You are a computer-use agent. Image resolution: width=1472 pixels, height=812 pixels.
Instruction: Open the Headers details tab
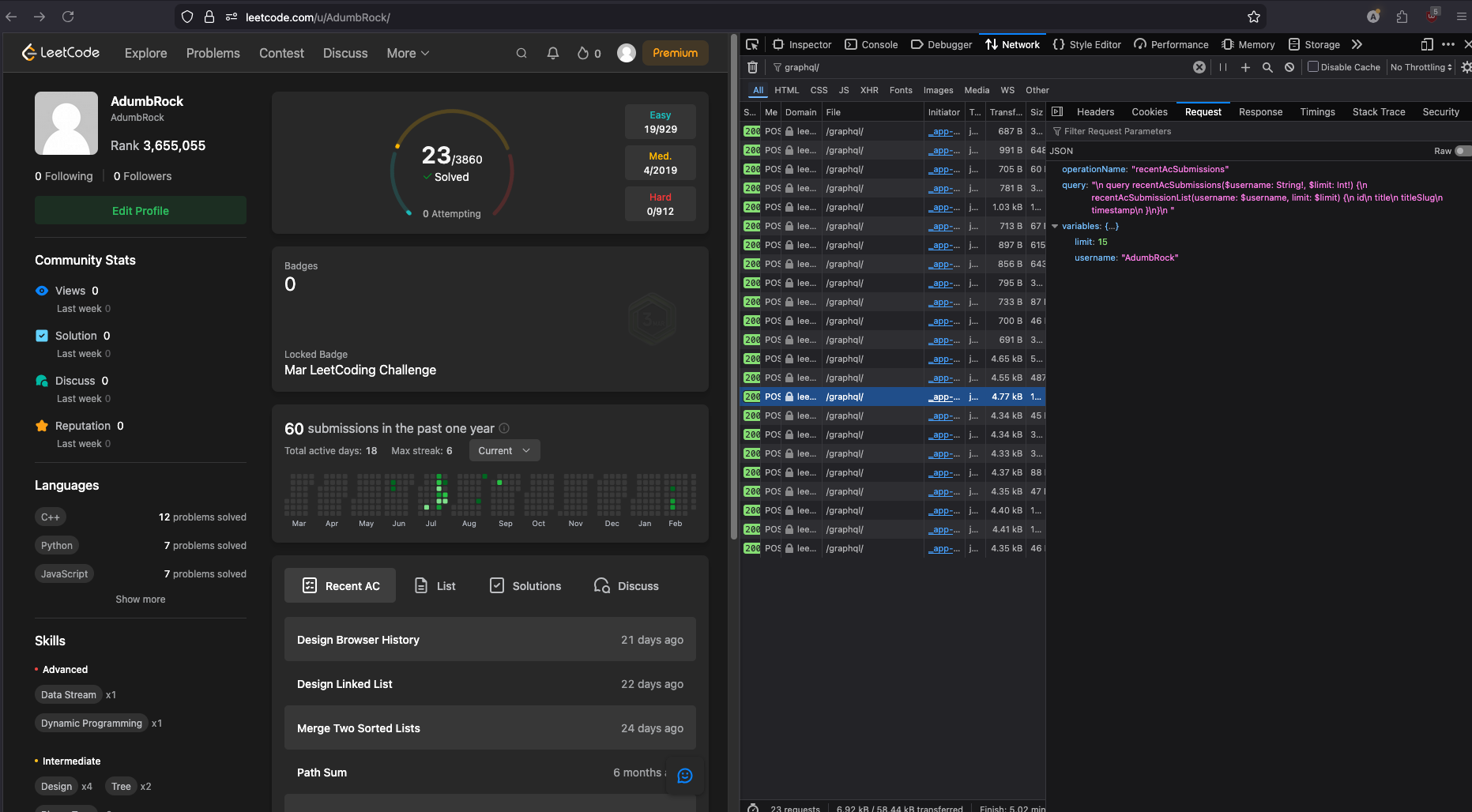(x=1095, y=111)
